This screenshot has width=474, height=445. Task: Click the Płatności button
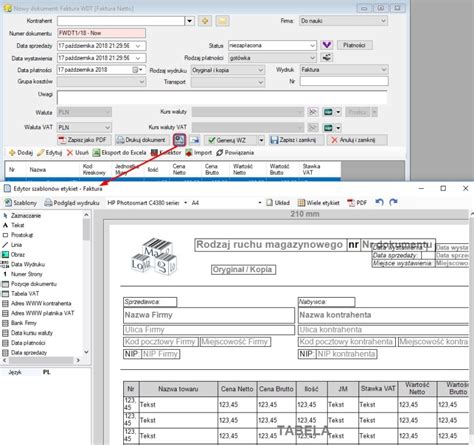tap(355, 45)
